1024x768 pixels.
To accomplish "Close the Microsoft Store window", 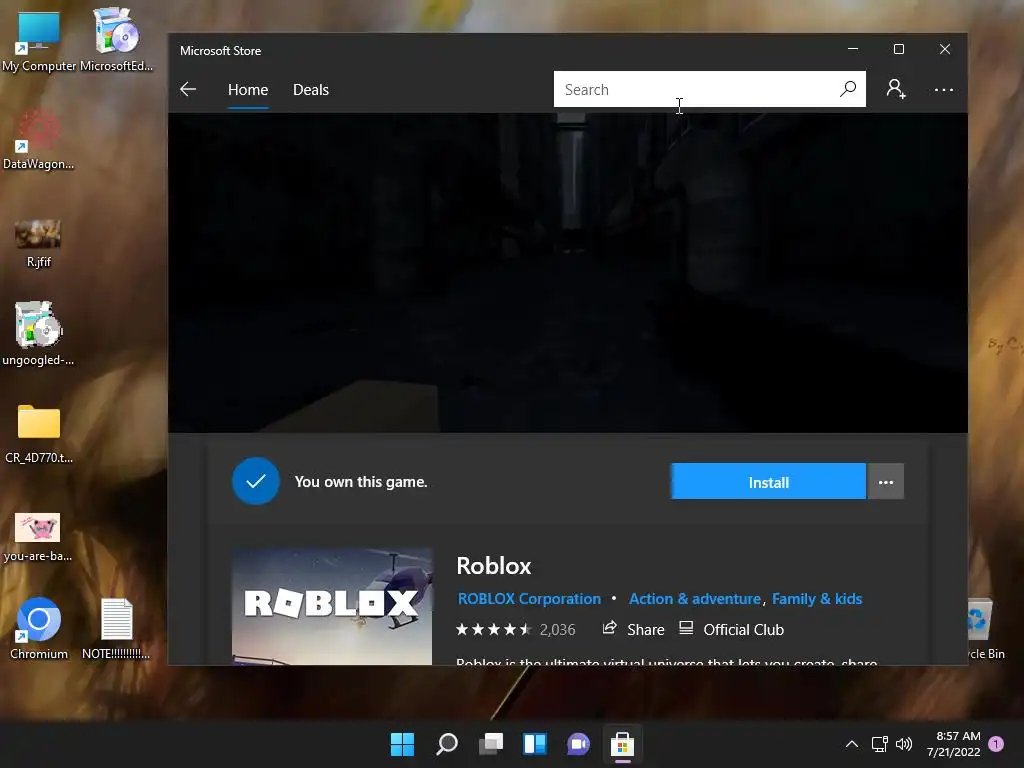I will click(944, 49).
